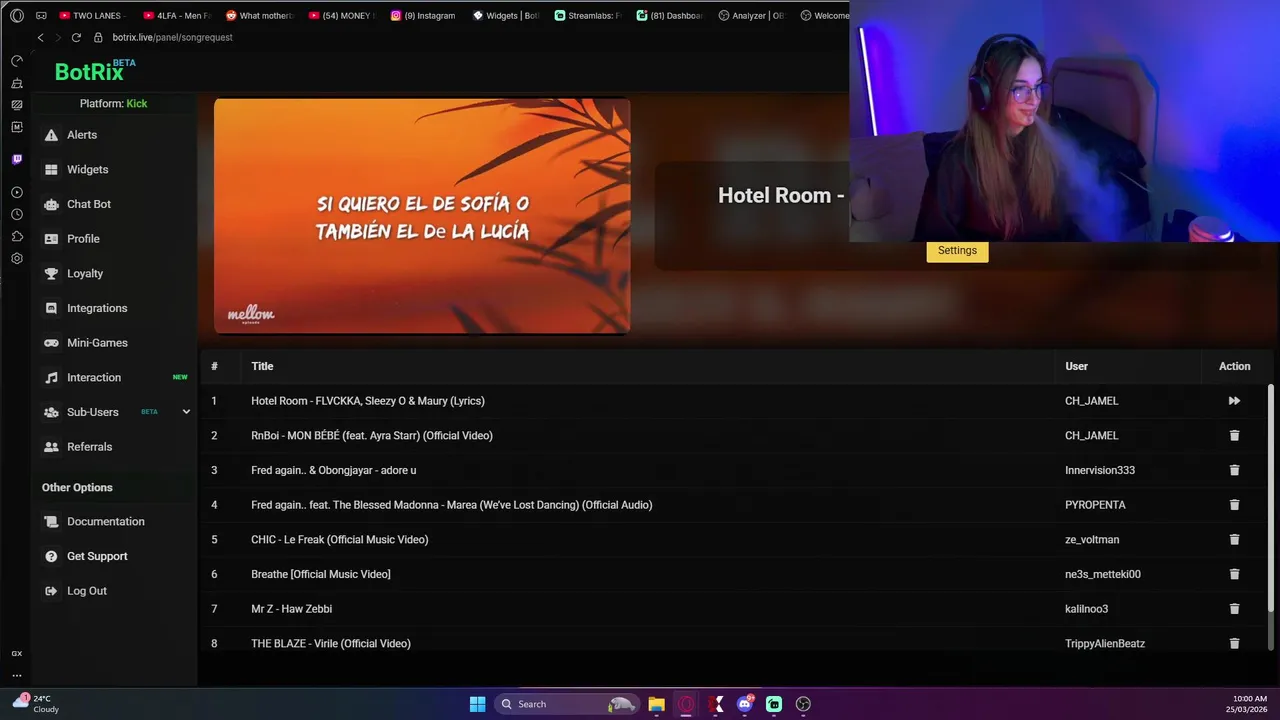Delete THE BLAZE - Virile request
Image resolution: width=1280 pixels, height=720 pixels.
pos(1234,644)
